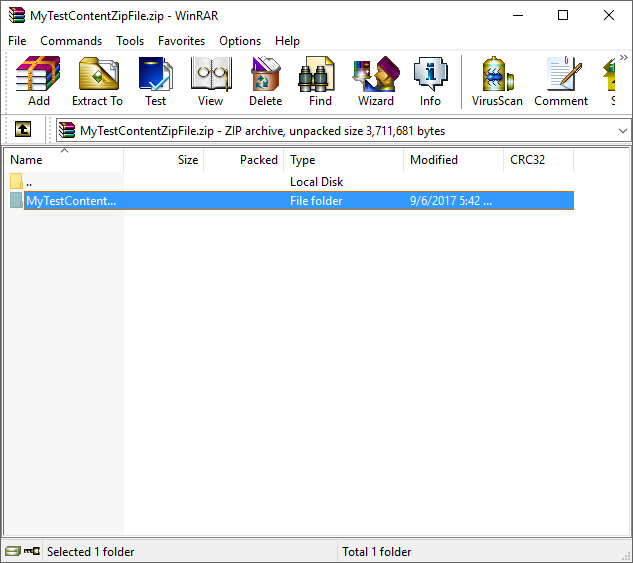The height and width of the screenshot is (563, 633).
Task: Click the disk icon in status bar
Action: tap(13, 551)
